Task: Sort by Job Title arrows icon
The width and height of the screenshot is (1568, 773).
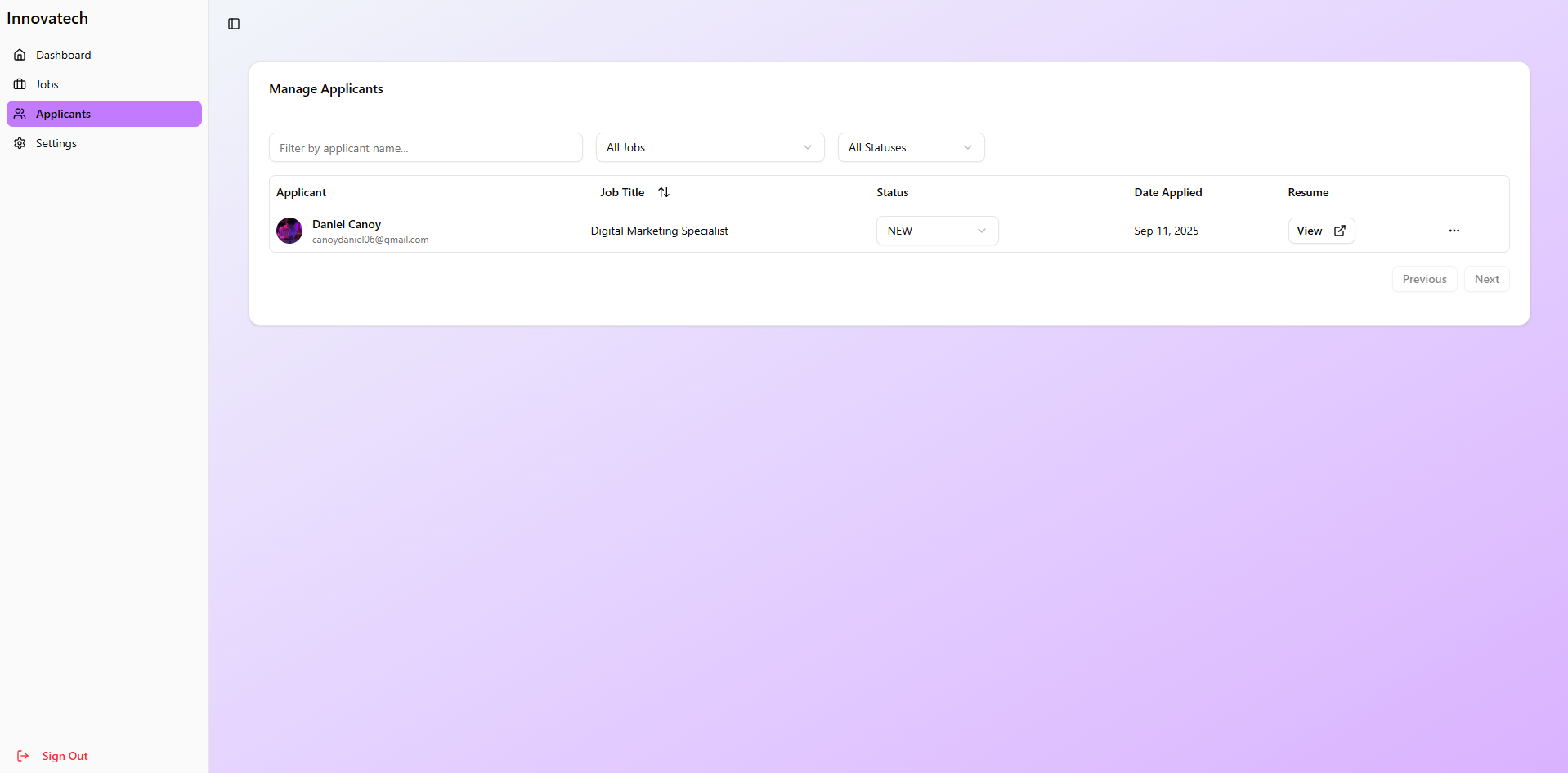Action: pyautogui.click(x=664, y=192)
